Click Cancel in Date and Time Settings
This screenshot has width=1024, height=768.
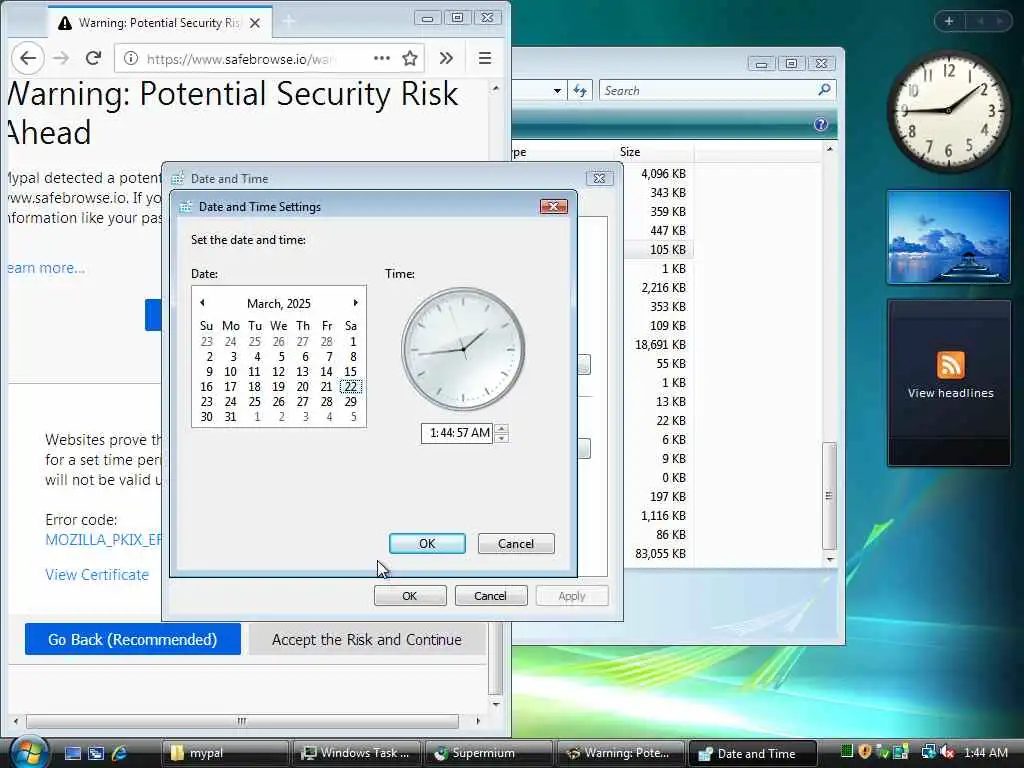(x=516, y=543)
